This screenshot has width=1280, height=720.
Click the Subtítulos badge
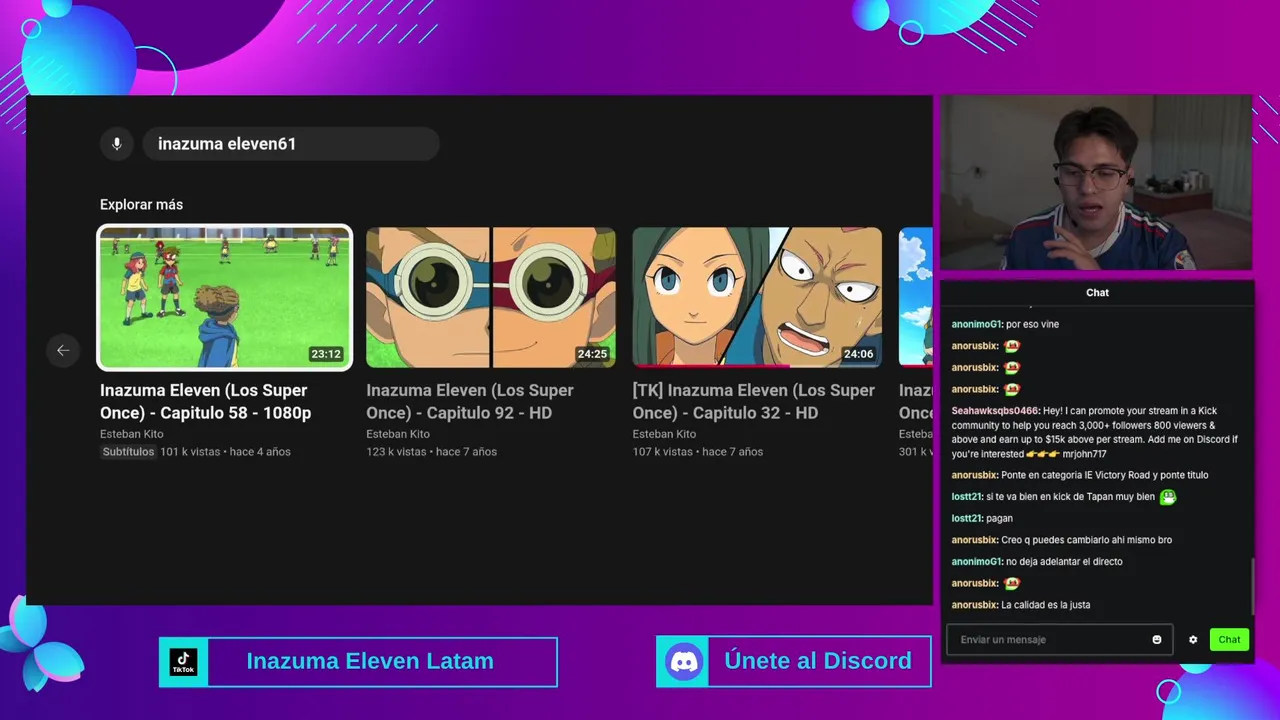point(128,452)
